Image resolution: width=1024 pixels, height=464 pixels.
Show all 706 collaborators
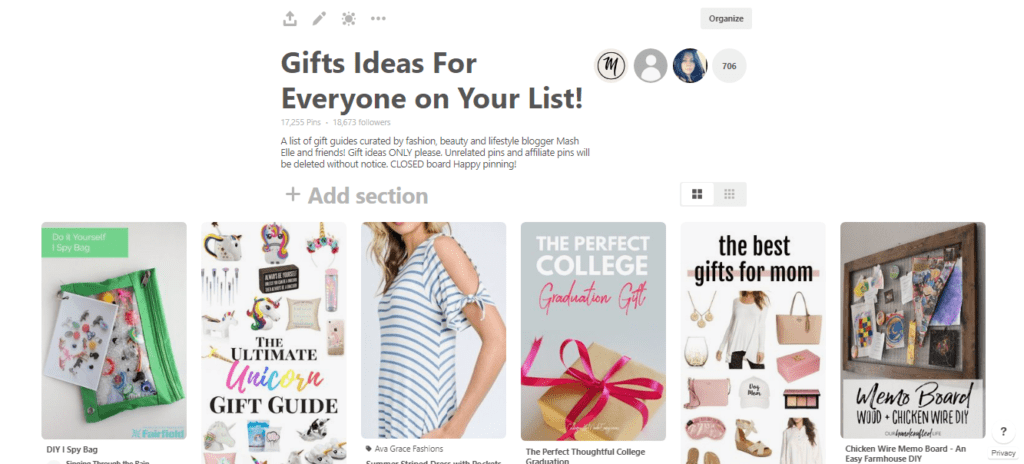729,65
